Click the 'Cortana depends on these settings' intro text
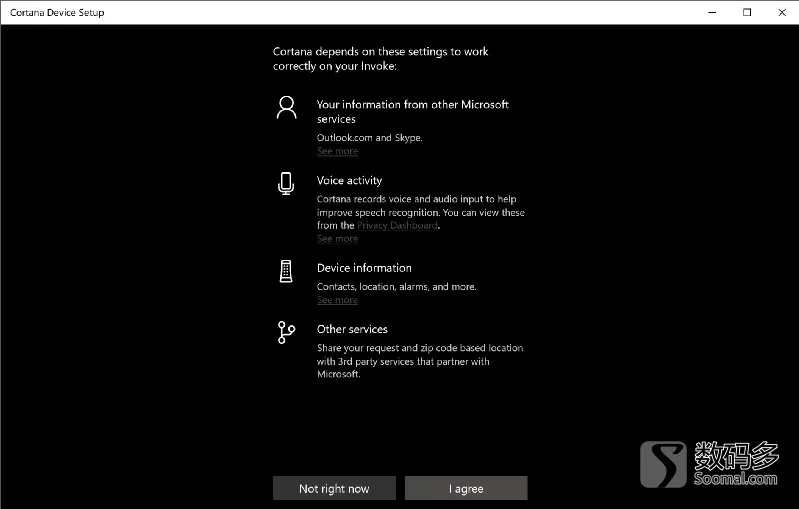Image resolution: width=799 pixels, height=509 pixels. 381,59
